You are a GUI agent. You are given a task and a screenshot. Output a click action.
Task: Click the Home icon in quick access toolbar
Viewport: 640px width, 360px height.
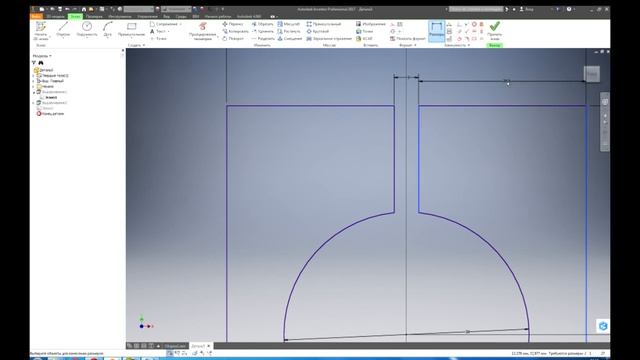pos(84,9)
